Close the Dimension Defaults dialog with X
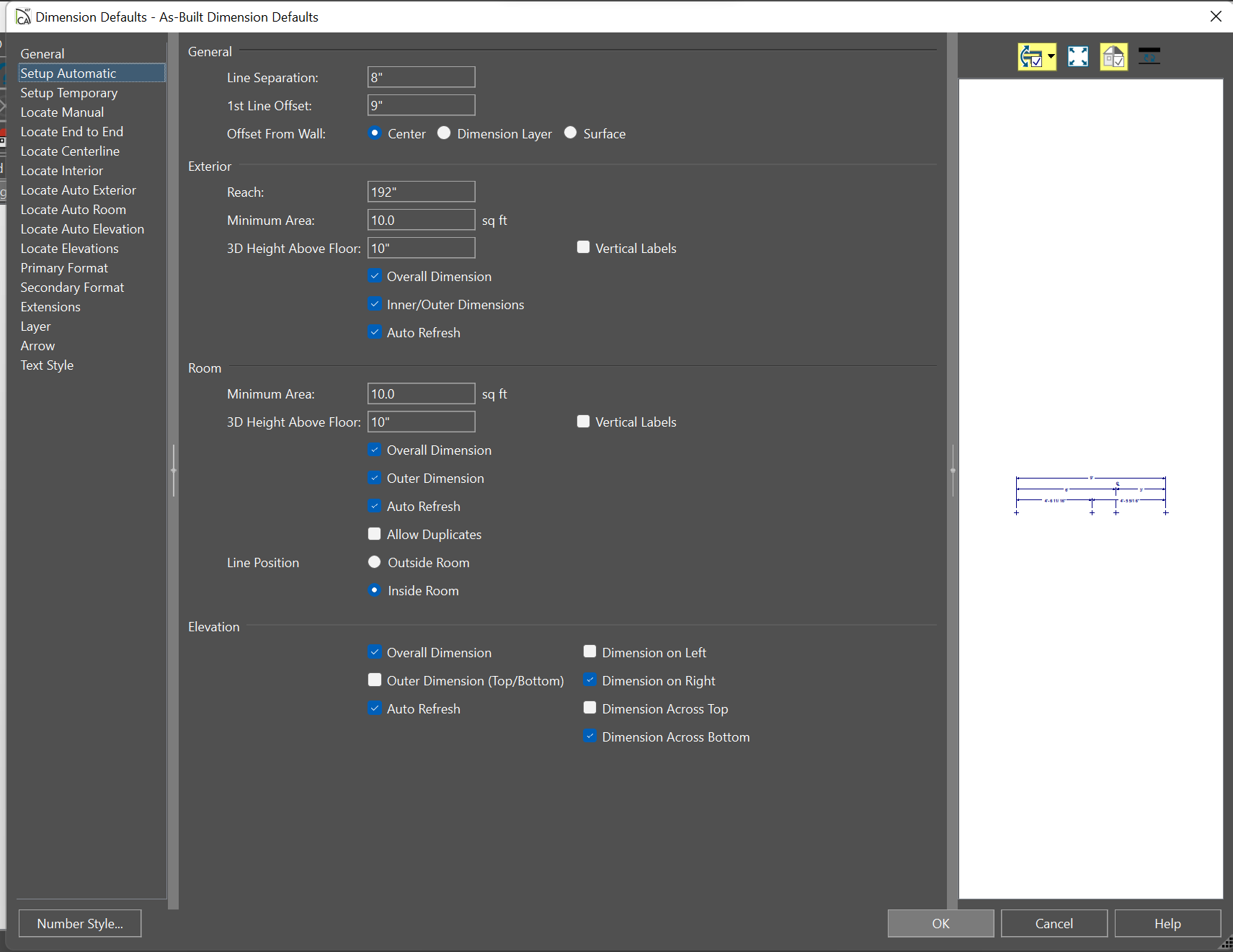 tap(1216, 17)
